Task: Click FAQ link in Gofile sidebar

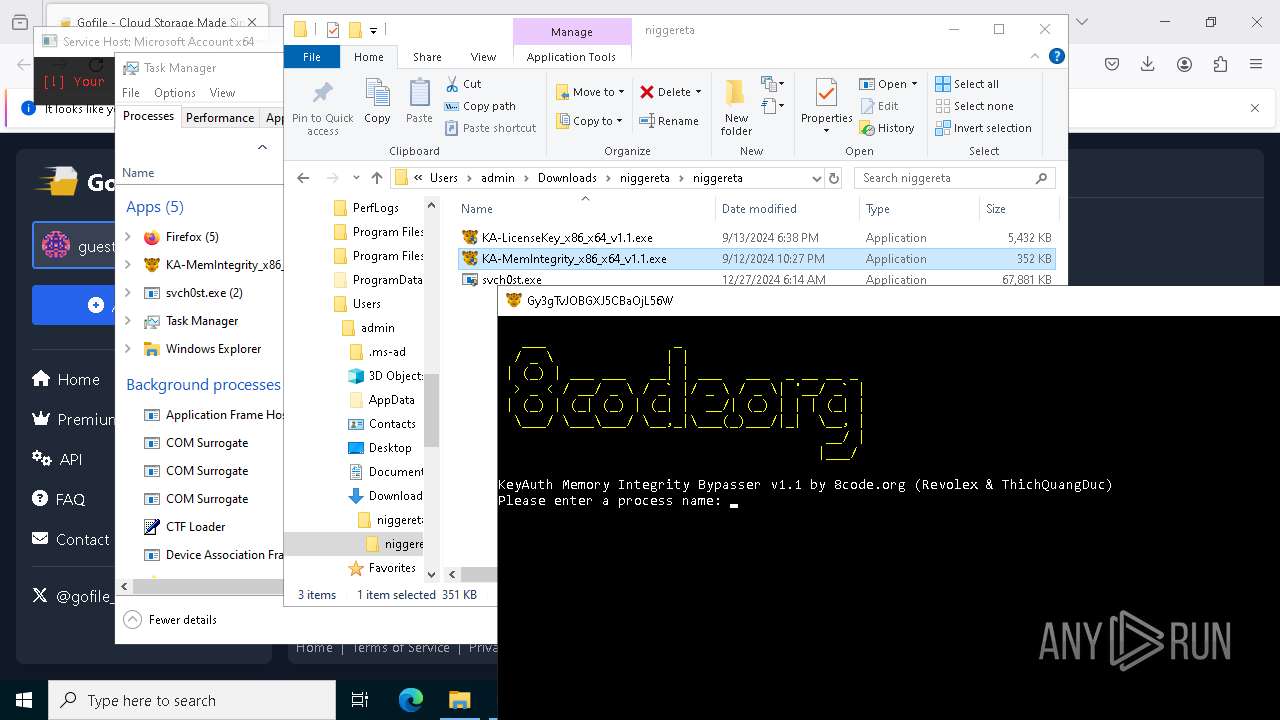Action: coord(58,499)
